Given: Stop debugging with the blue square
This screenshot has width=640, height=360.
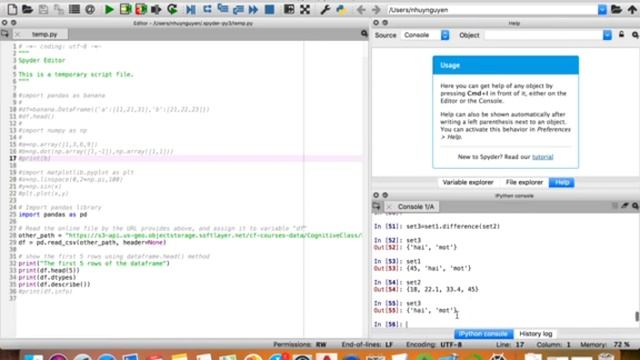Looking at the screenshot, I should coord(269,9).
